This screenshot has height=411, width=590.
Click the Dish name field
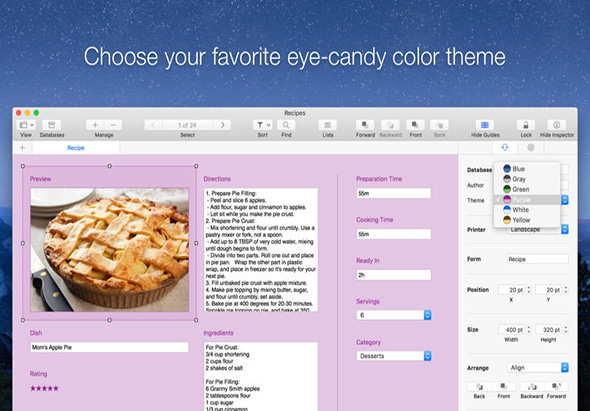(x=109, y=347)
